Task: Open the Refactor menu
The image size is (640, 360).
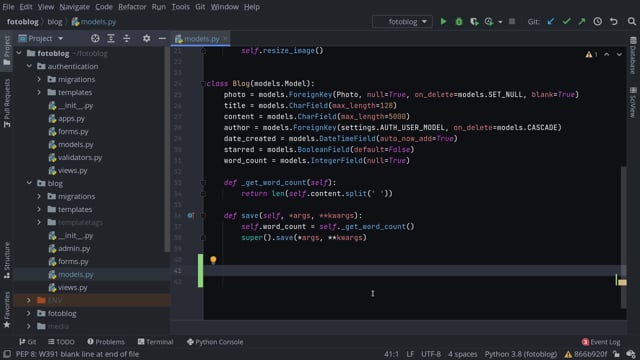Action: click(x=132, y=7)
